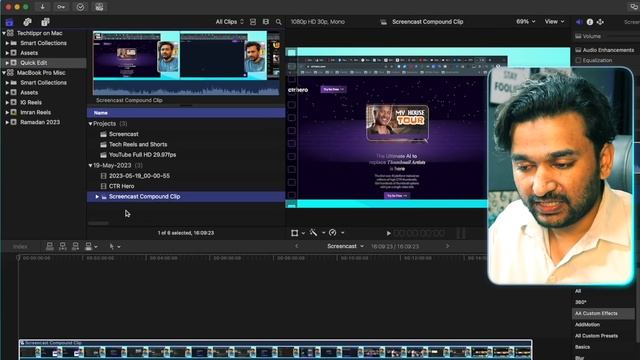Open the enhancements magic wand icon
This screenshot has width=640, height=360.
tap(313, 233)
